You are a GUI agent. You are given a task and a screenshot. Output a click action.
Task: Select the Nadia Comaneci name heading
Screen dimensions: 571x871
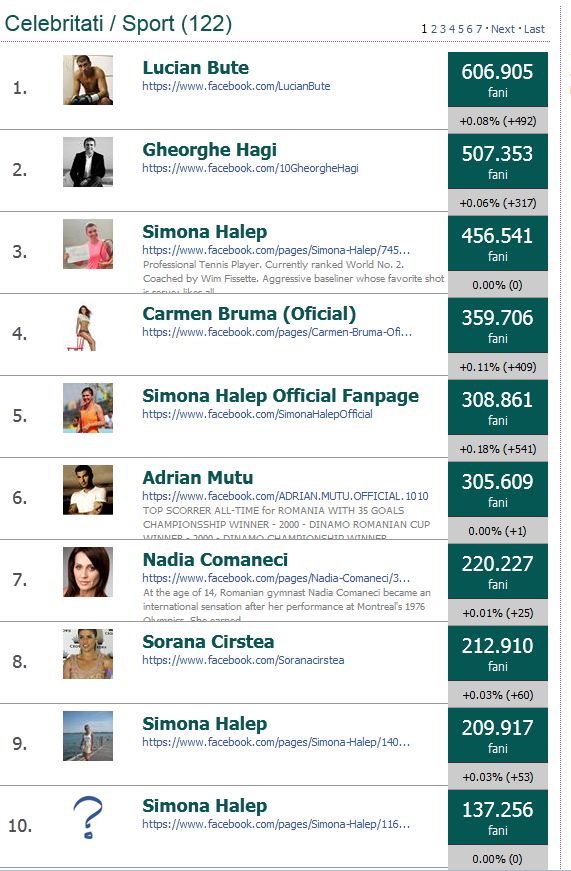[215, 560]
